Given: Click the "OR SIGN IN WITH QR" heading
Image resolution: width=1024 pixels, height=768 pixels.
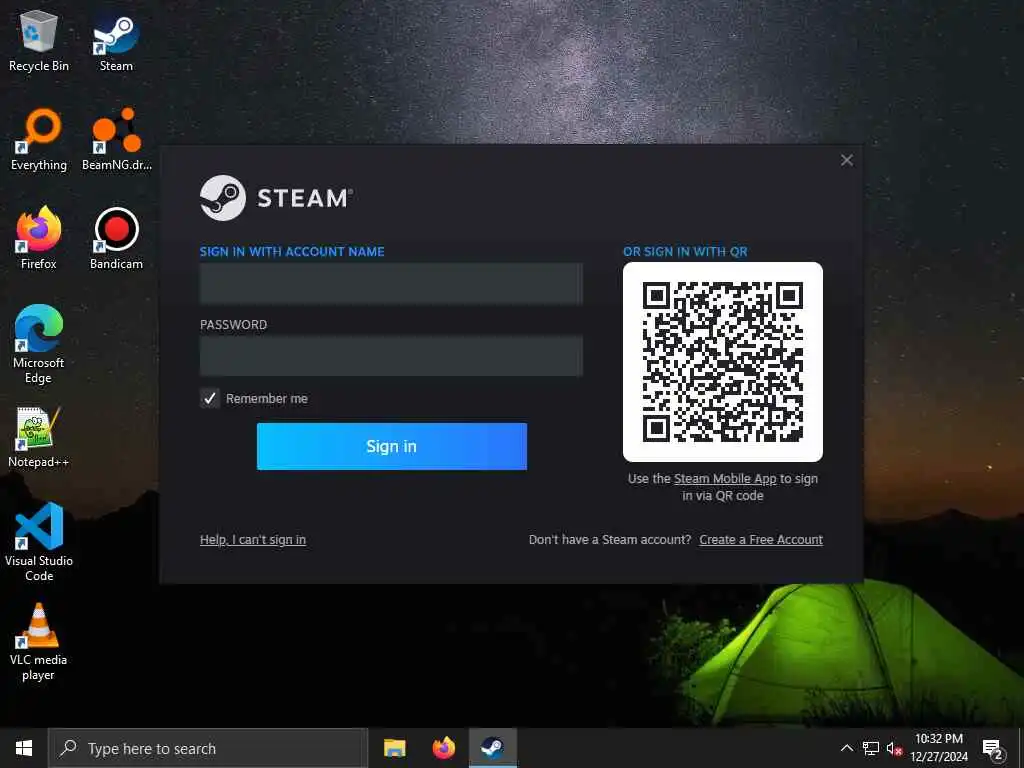Looking at the screenshot, I should (685, 251).
